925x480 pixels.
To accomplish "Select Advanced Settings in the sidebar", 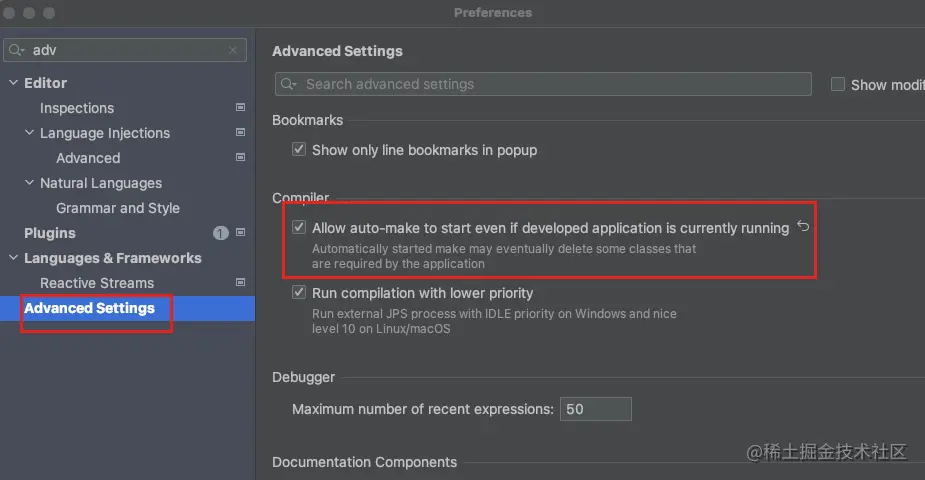I will tap(89, 308).
